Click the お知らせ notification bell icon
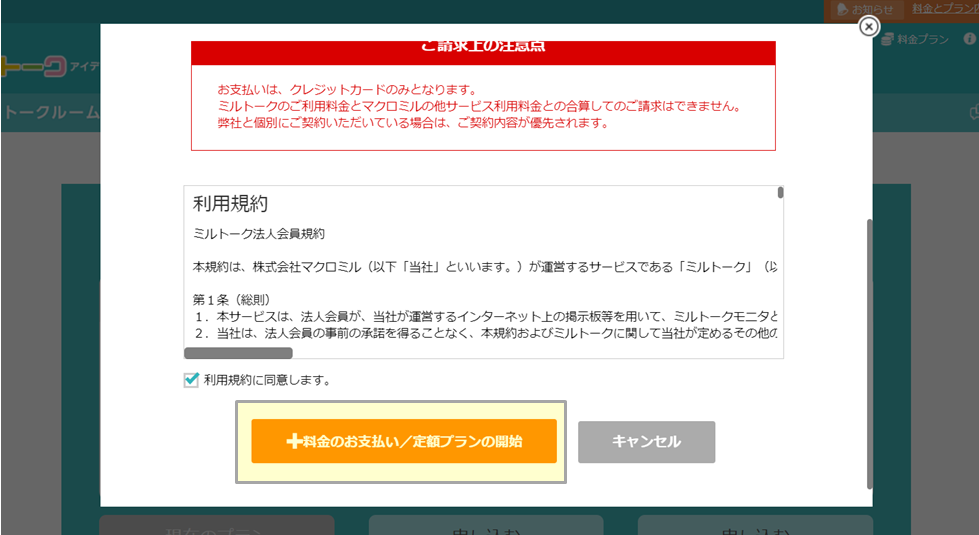The width and height of the screenshot is (979, 535). [842, 9]
